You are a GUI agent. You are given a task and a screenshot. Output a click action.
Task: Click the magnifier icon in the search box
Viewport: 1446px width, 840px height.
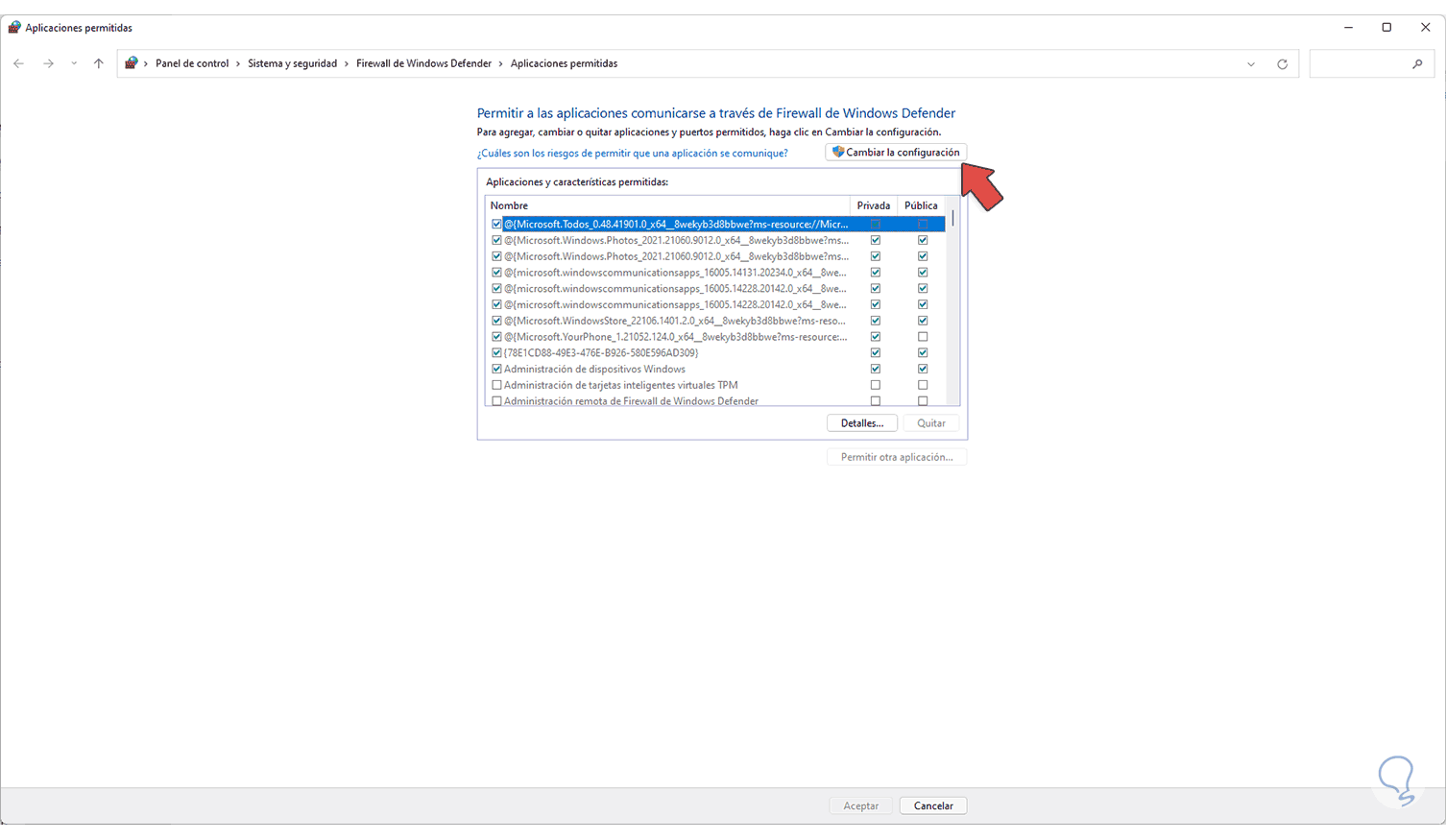pyautogui.click(x=1417, y=64)
